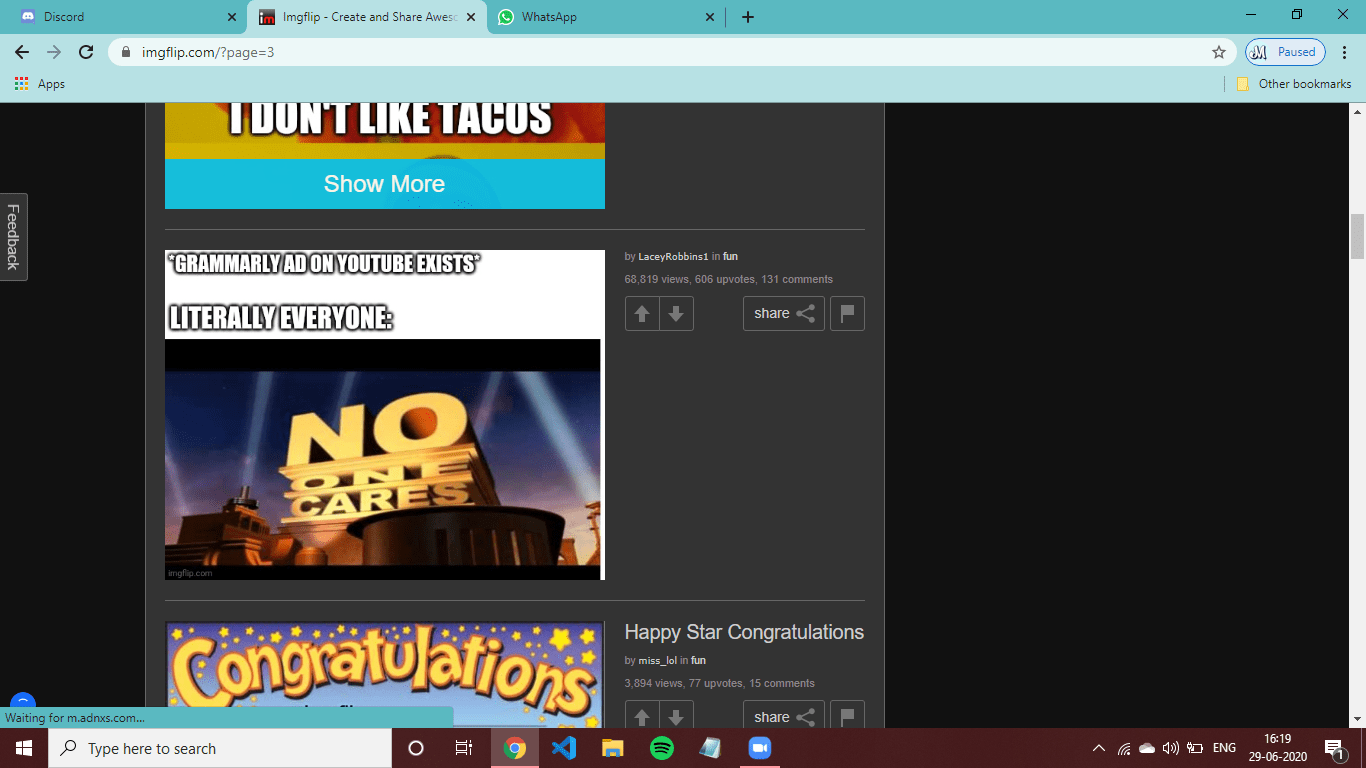
Task: Open the Feedback side tab
Action: coord(13,237)
